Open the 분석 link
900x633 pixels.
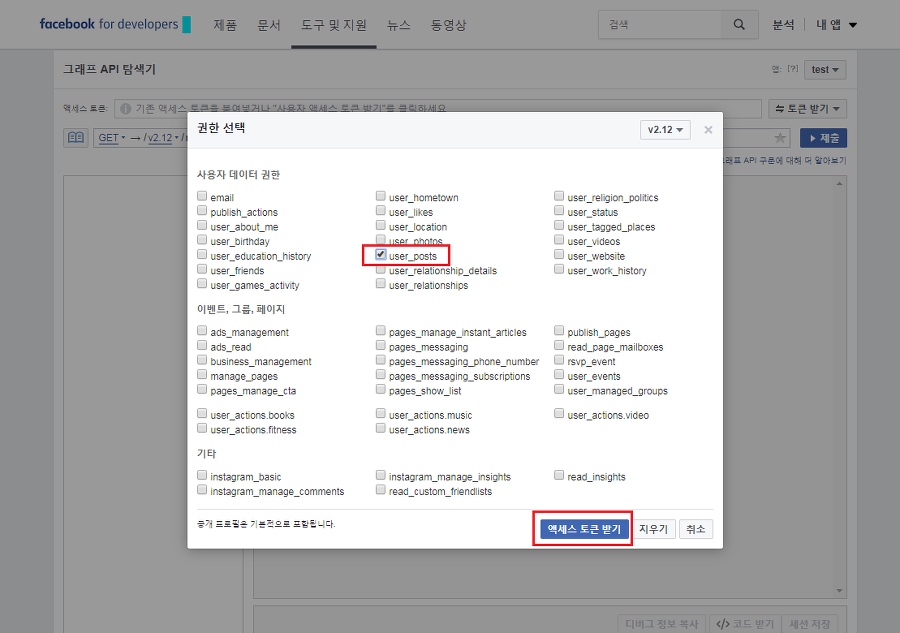[x=783, y=25]
